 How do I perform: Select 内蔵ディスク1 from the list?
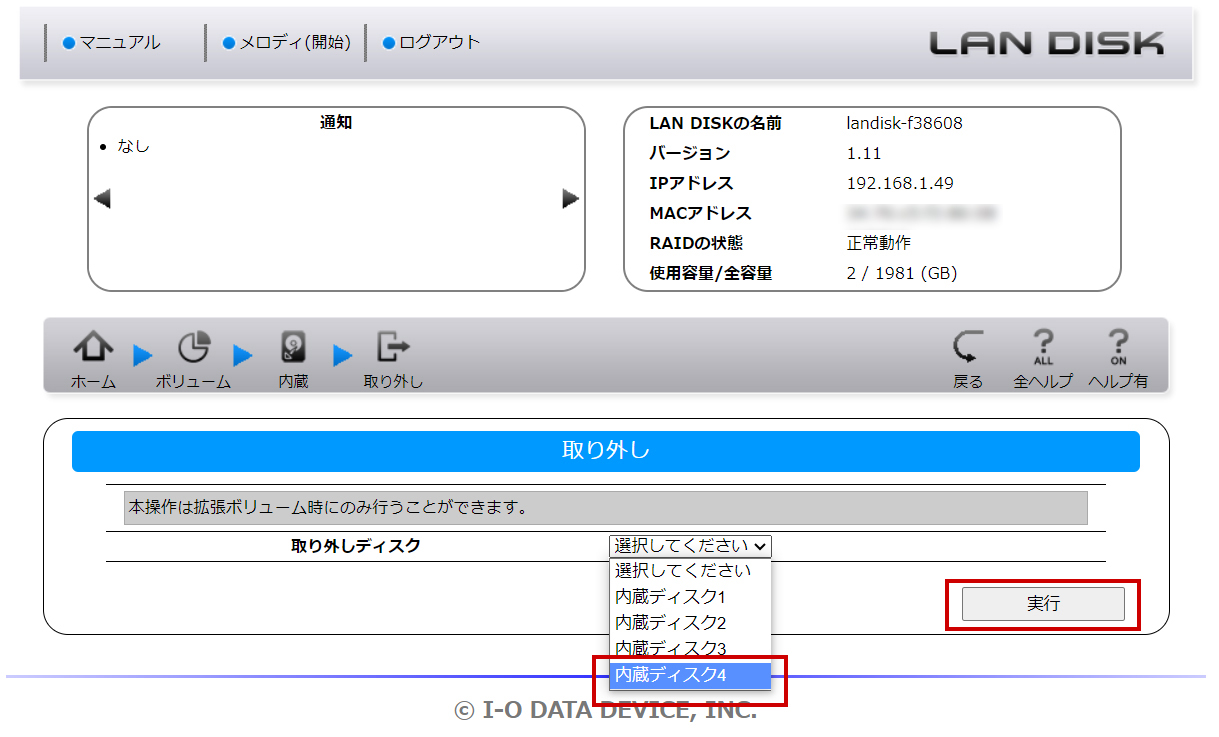690,597
